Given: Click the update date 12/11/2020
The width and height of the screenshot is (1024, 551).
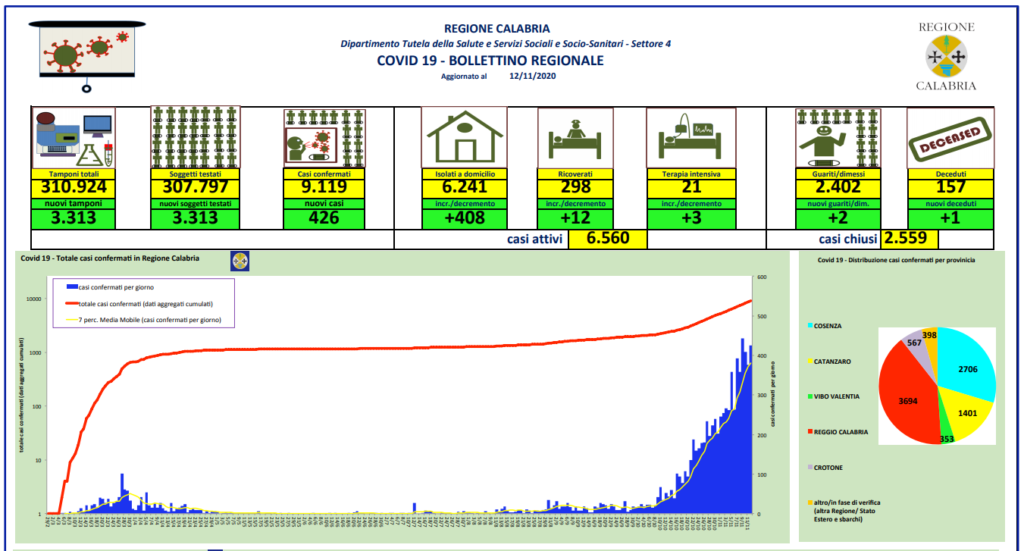Looking at the screenshot, I should tap(531, 76).
